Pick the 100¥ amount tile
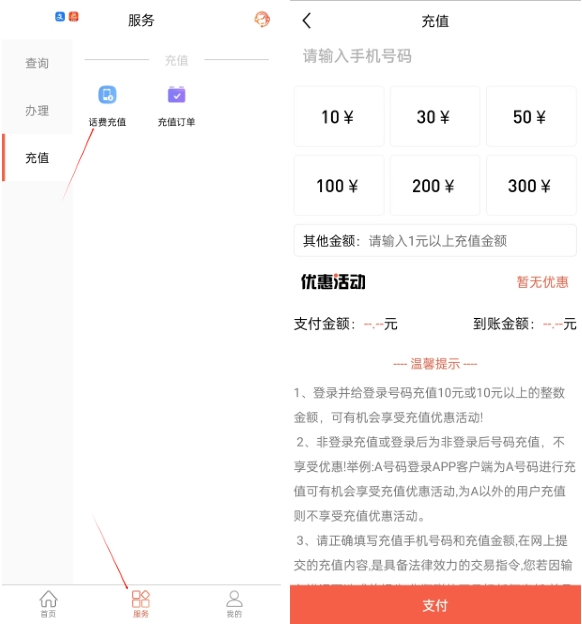This screenshot has width=582, height=624. click(x=339, y=185)
